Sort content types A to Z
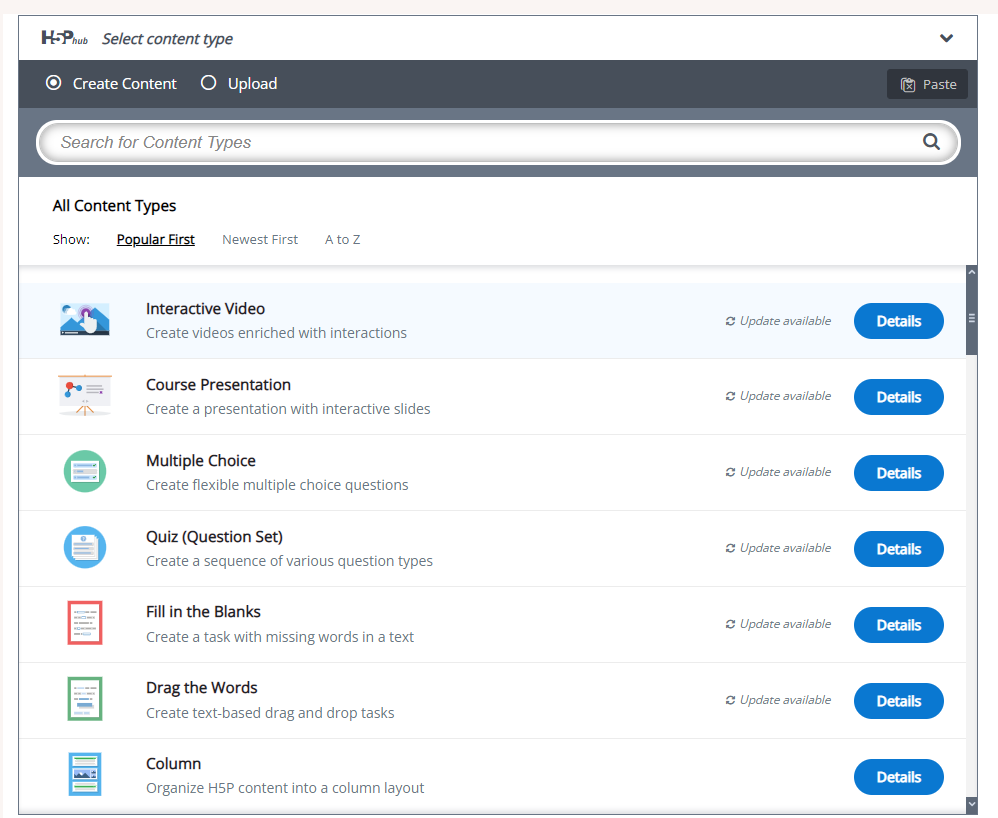Image resolution: width=998 pixels, height=818 pixels. (x=342, y=240)
